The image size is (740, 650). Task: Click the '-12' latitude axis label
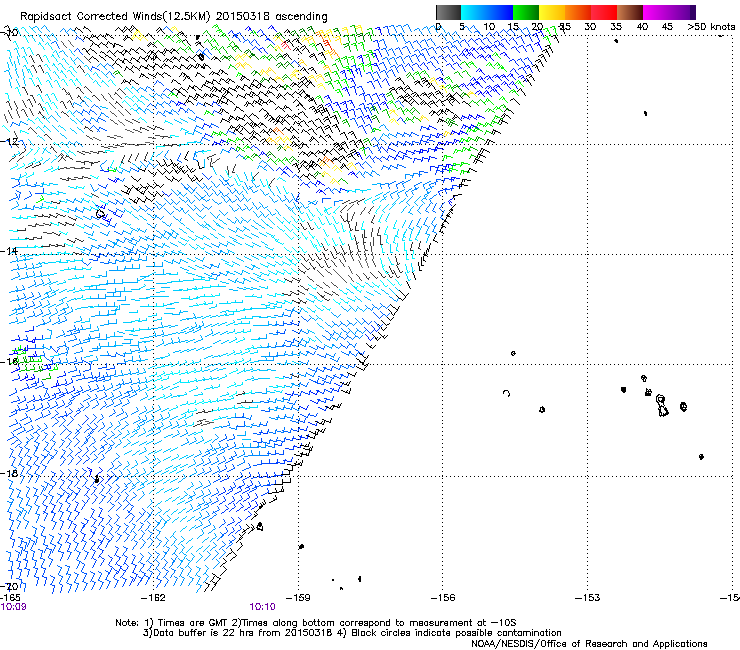[x=9, y=141]
